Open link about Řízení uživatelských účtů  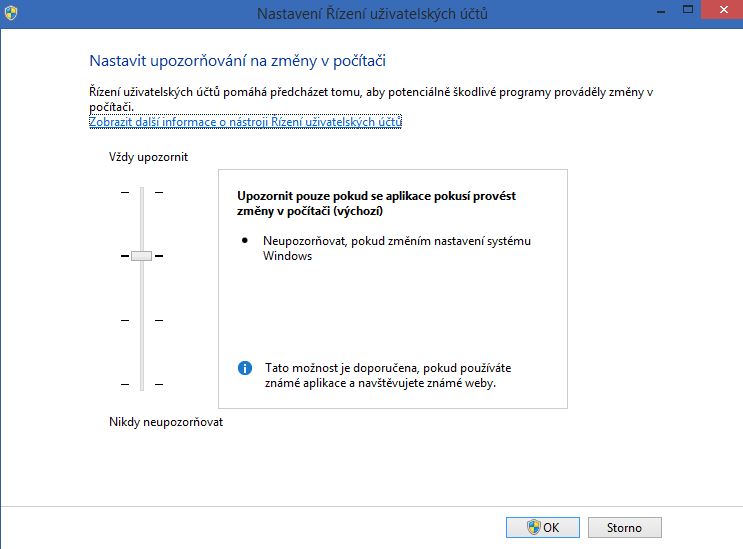pyautogui.click(x=245, y=122)
